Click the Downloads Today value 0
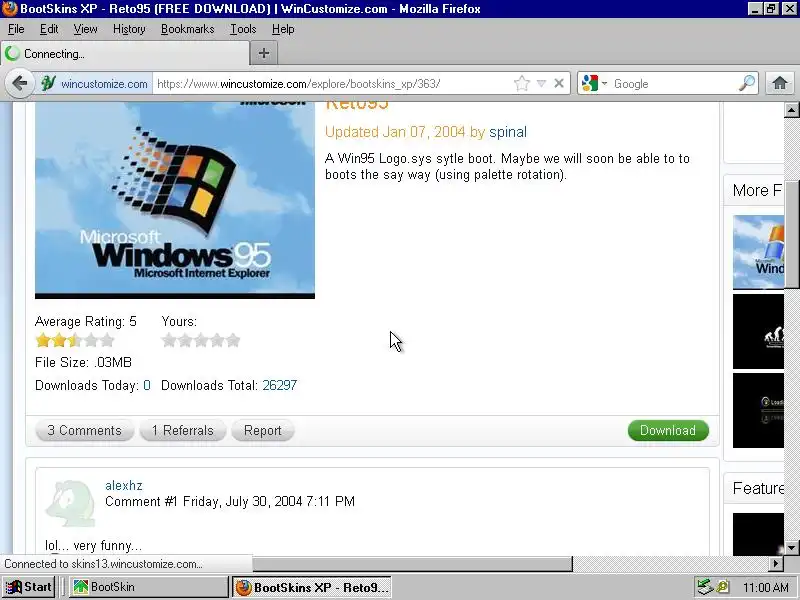Screen dimensions: 800x600 (147, 385)
